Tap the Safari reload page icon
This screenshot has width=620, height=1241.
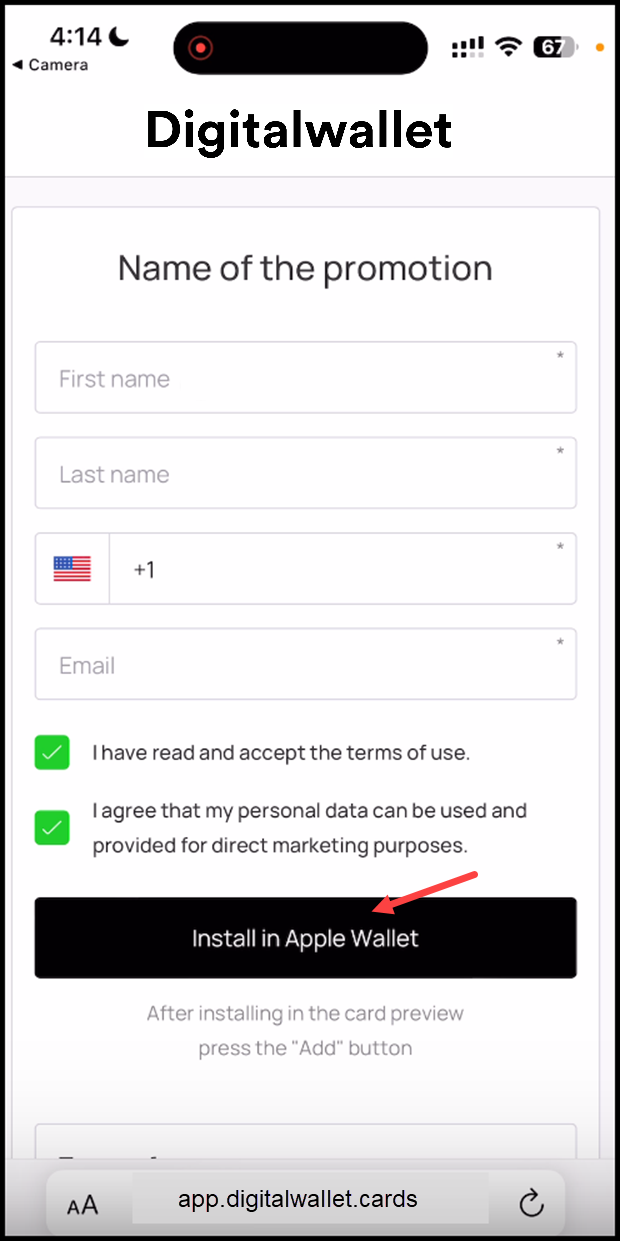coord(531,1203)
